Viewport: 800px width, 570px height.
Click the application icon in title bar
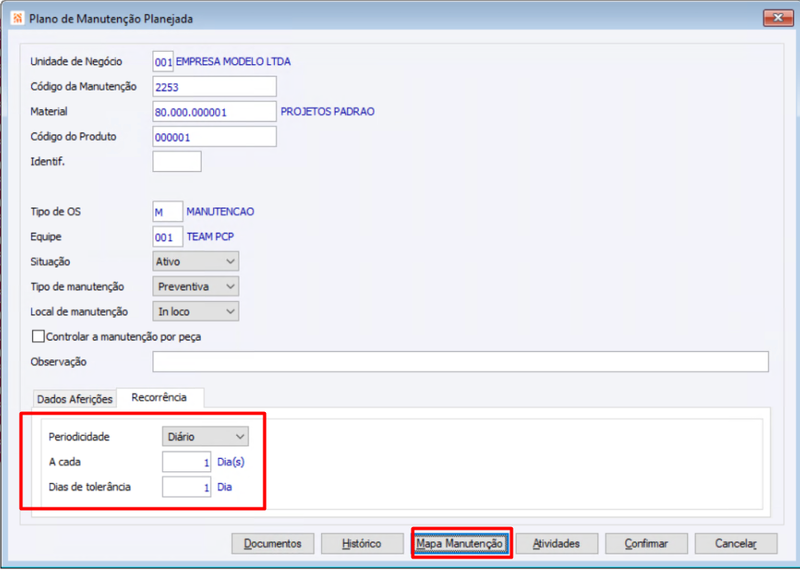(x=17, y=19)
